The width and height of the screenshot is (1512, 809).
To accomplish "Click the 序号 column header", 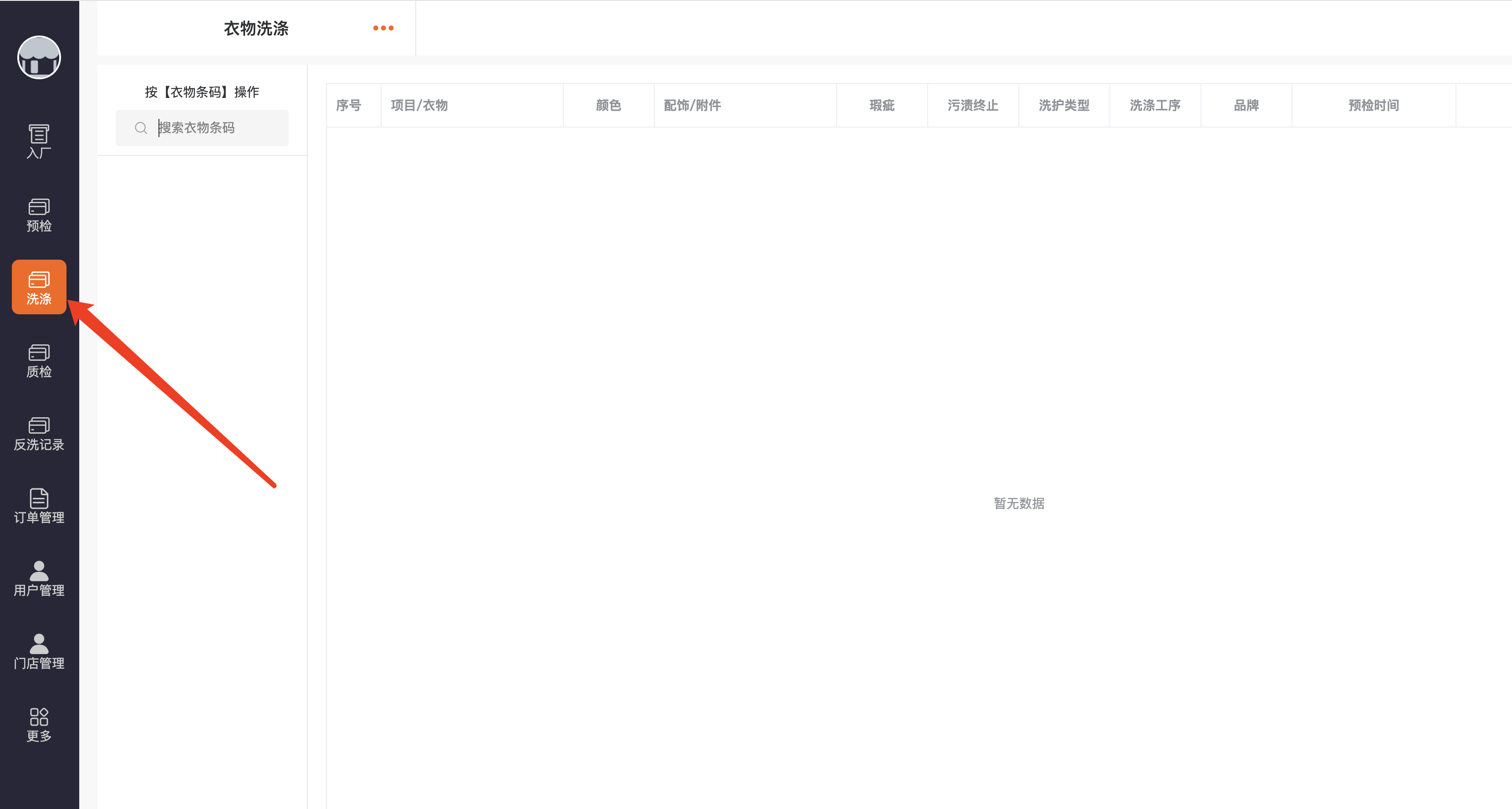I will [349, 106].
